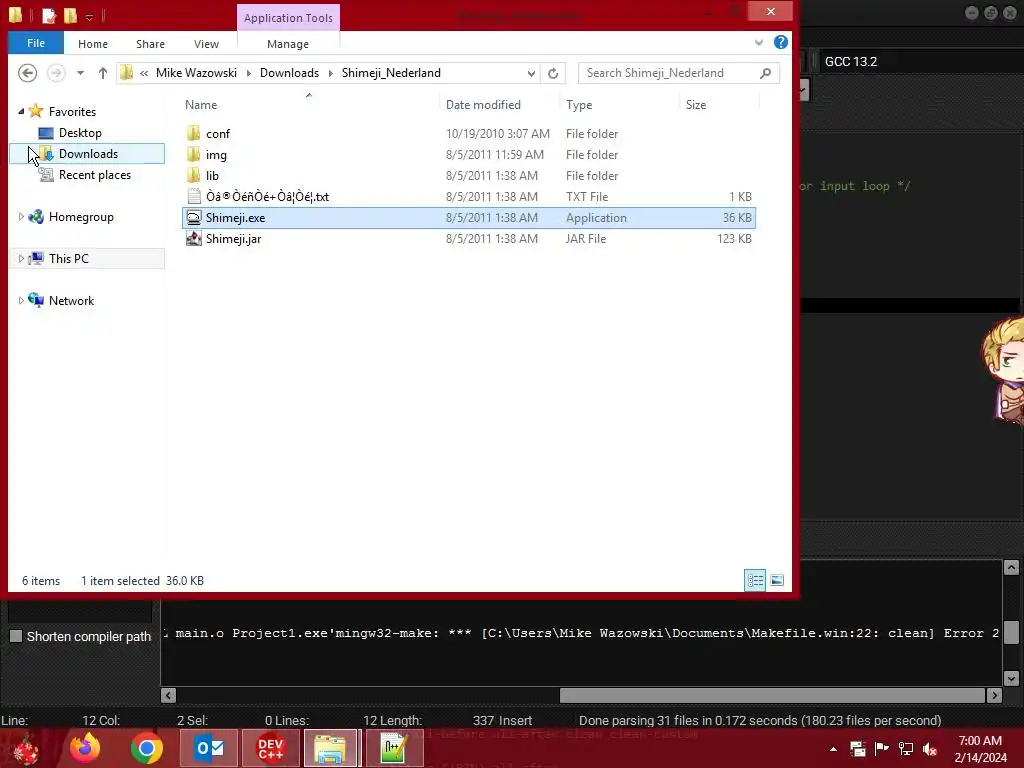The height and width of the screenshot is (768, 1024).
Task: Click compiler log scroll right arrow
Action: pyautogui.click(x=994, y=696)
